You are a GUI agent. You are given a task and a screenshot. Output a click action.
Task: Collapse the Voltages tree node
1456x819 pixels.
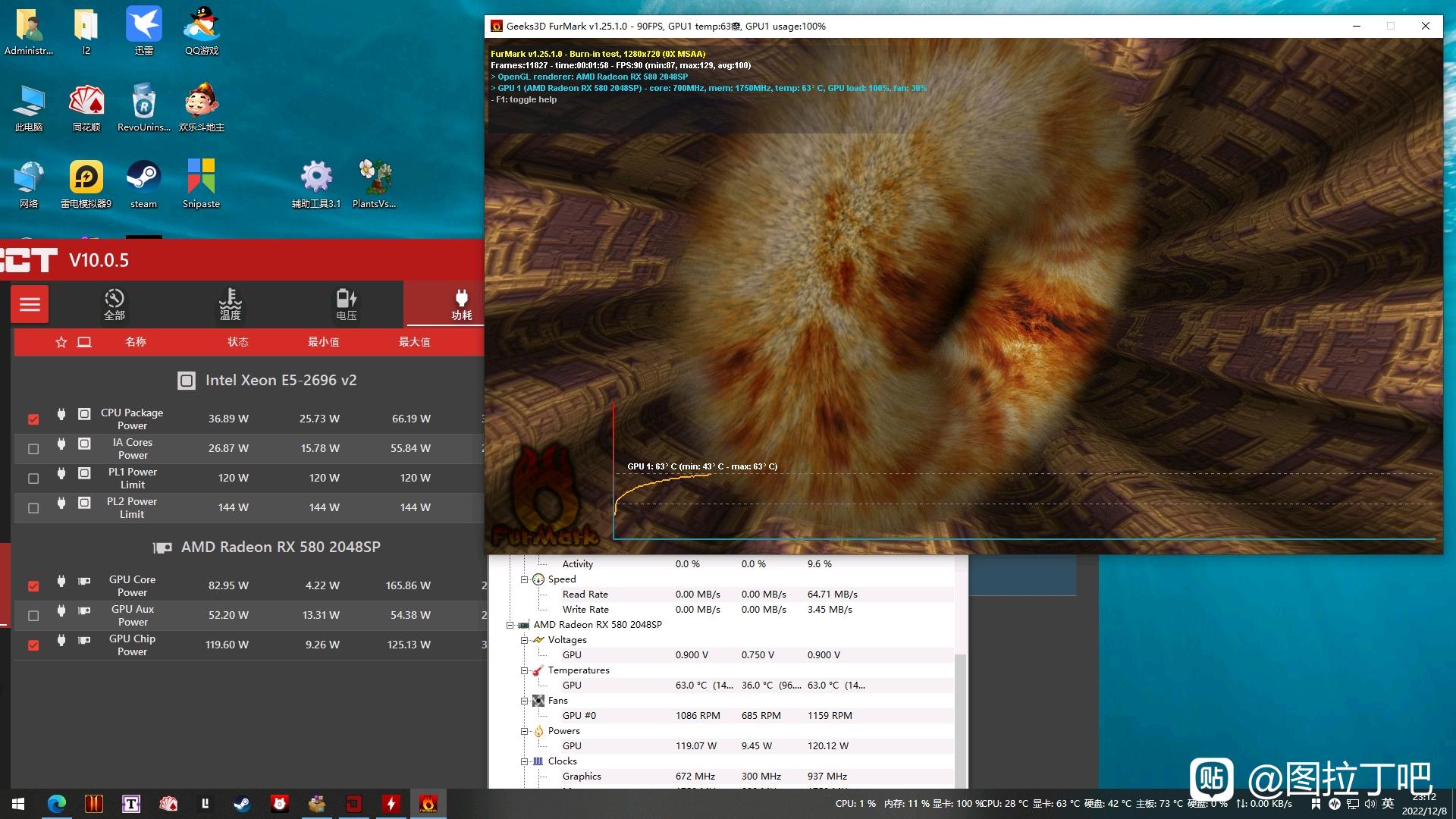524,640
